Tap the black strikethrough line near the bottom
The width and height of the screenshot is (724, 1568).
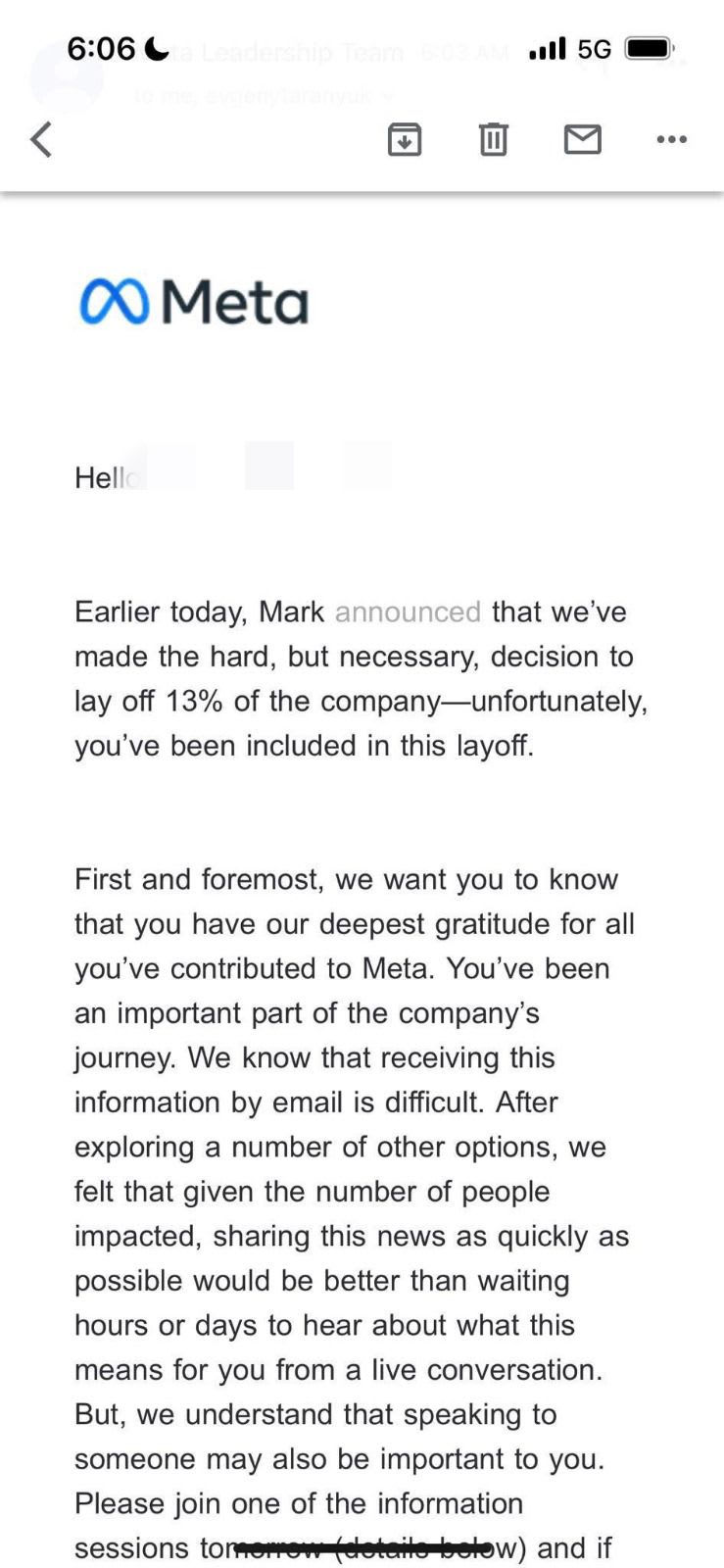(x=362, y=1547)
